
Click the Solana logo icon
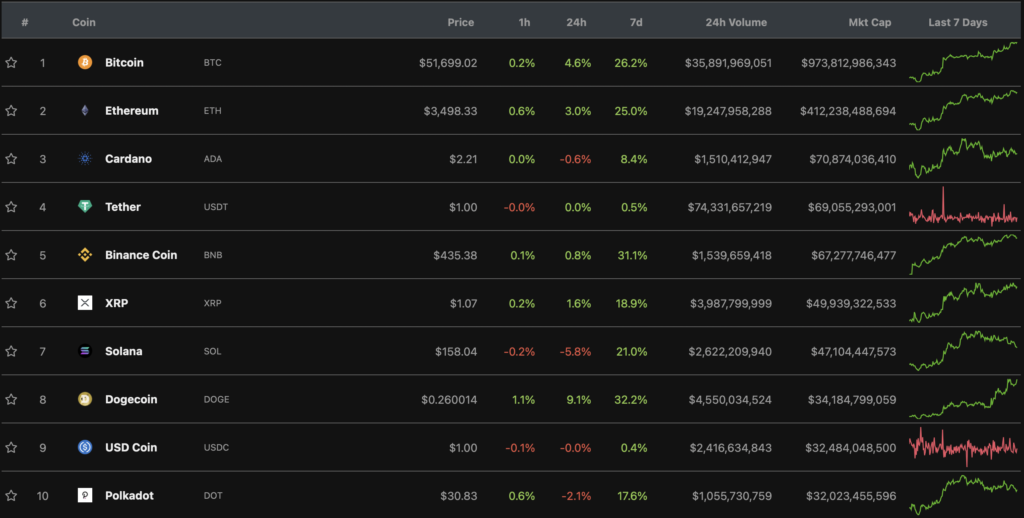[x=85, y=351]
